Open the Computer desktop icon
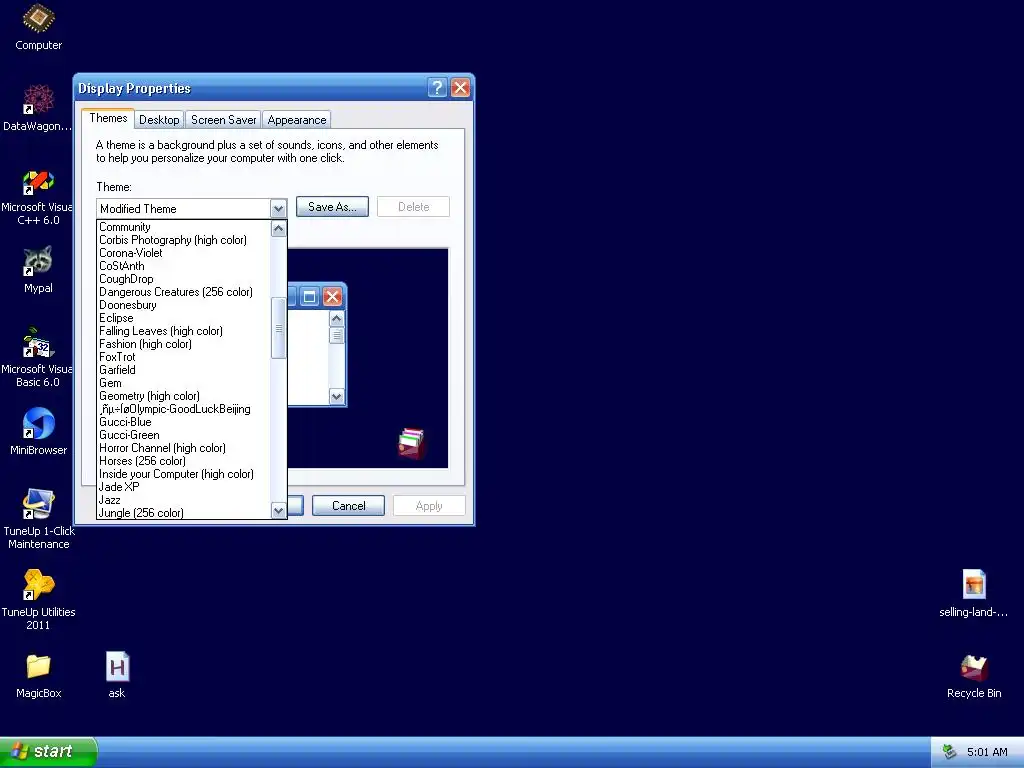 click(39, 27)
